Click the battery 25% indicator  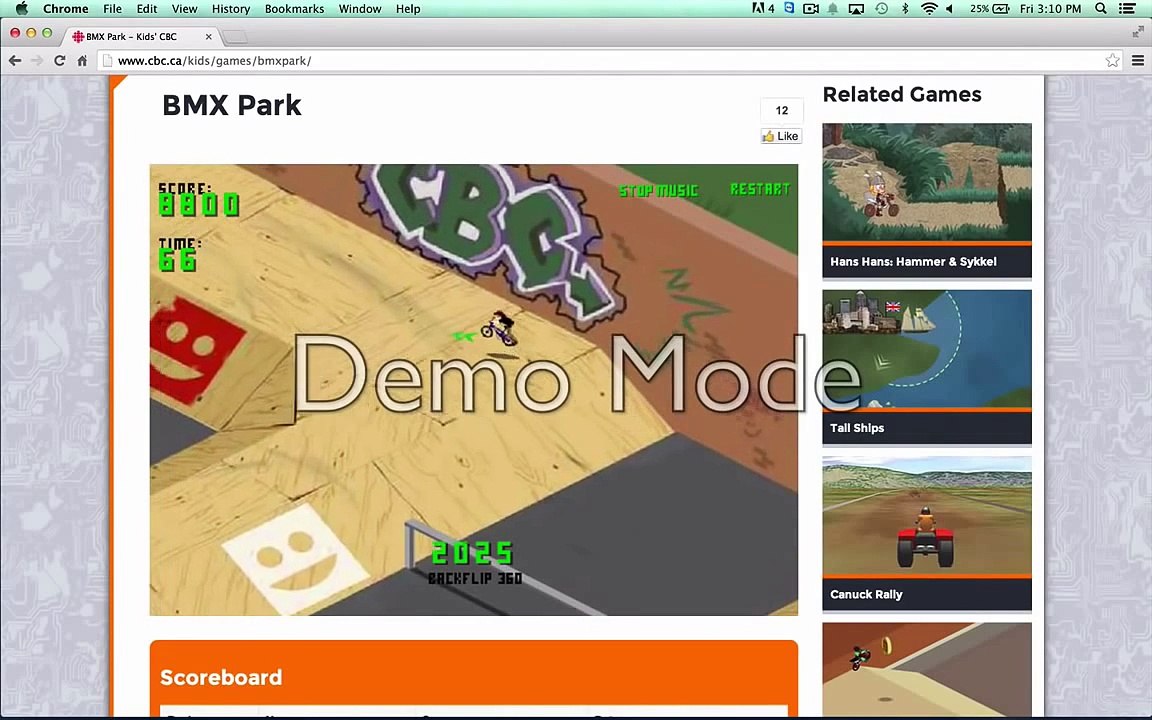[989, 9]
